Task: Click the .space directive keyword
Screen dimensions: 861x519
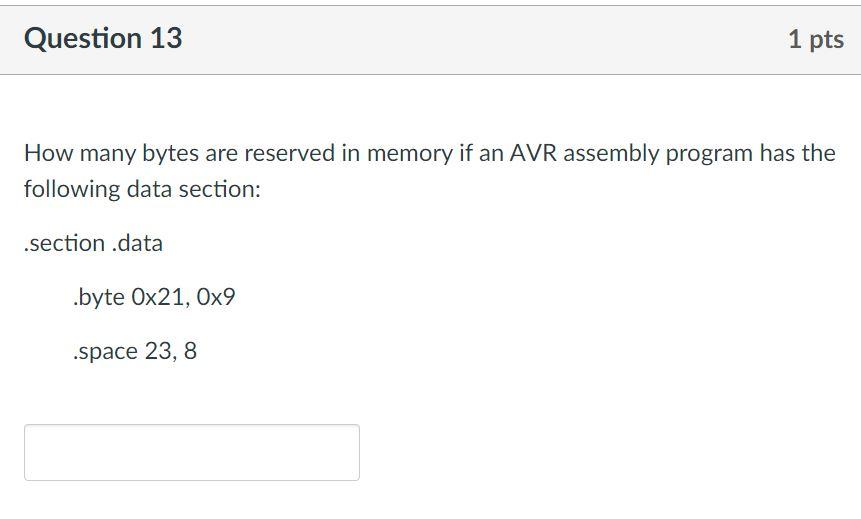Action: [105, 351]
